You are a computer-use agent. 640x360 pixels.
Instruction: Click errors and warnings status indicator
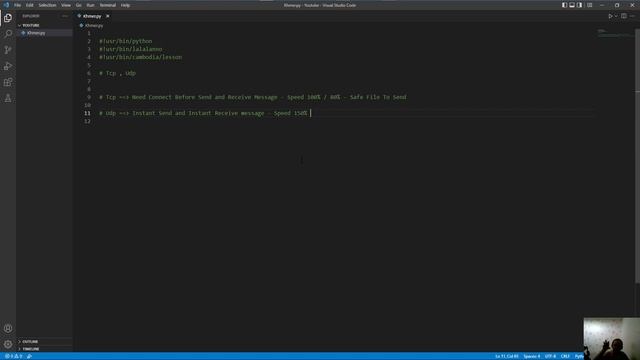click(13, 356)
